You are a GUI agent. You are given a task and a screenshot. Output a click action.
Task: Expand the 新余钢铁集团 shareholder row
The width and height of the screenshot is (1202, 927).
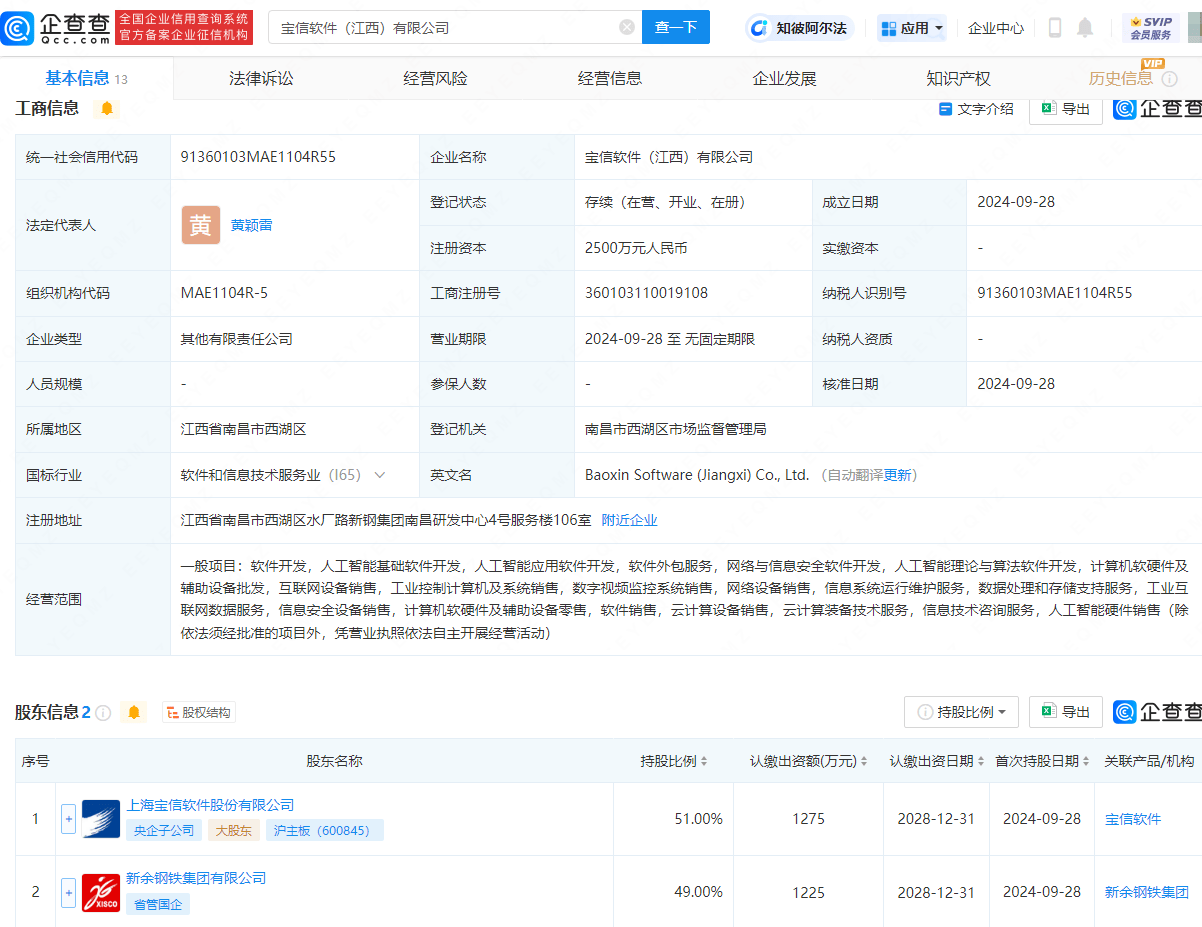point(68,892)
